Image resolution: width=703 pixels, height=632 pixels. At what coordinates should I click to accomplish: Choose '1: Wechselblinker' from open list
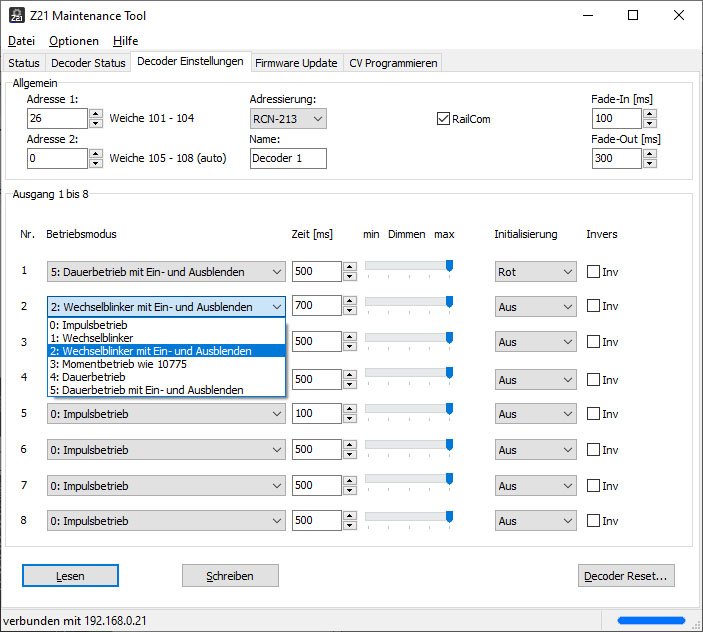(166, 338)
